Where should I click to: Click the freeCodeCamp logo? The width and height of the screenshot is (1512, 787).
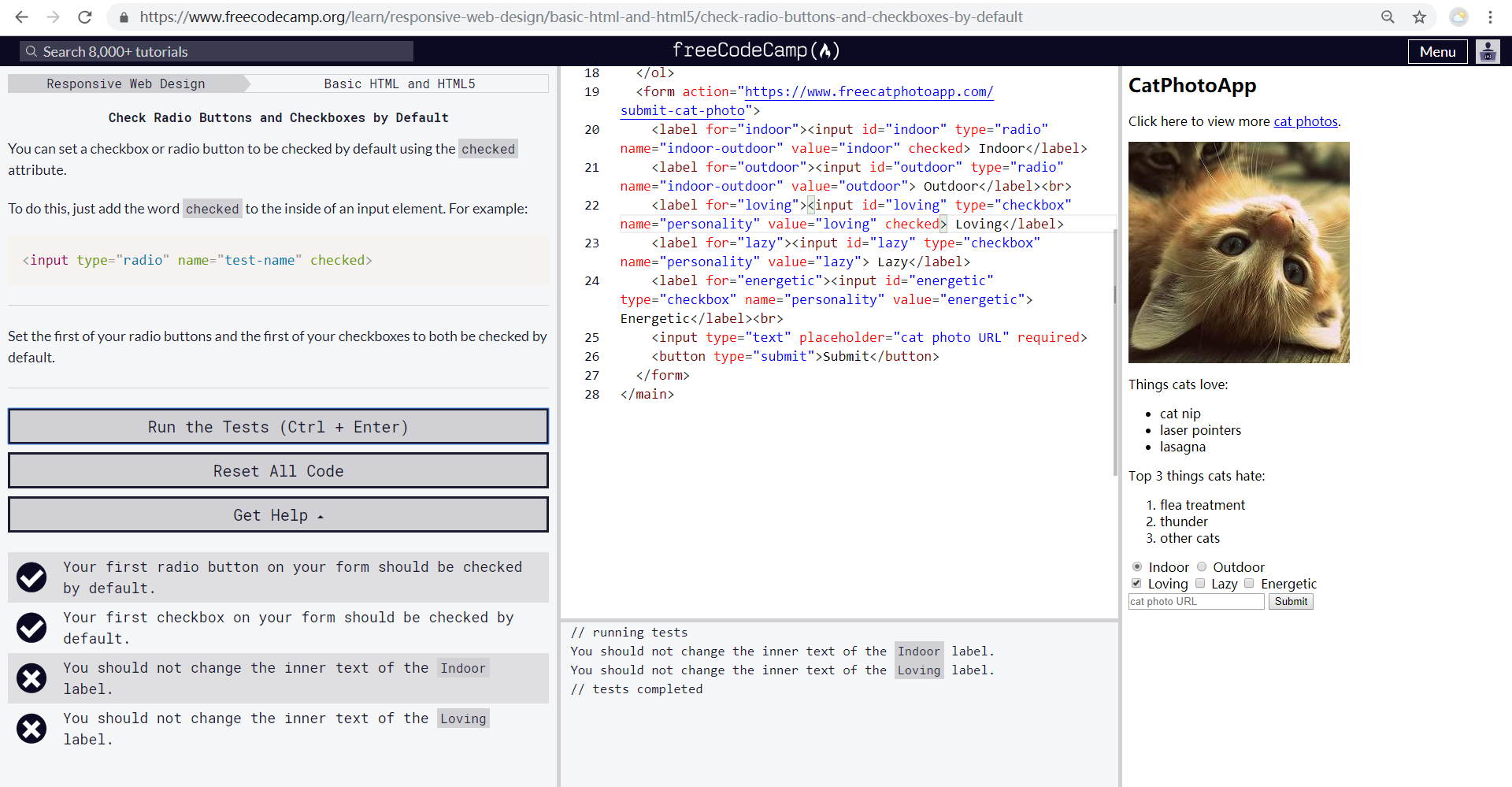[x=756, y=50]
